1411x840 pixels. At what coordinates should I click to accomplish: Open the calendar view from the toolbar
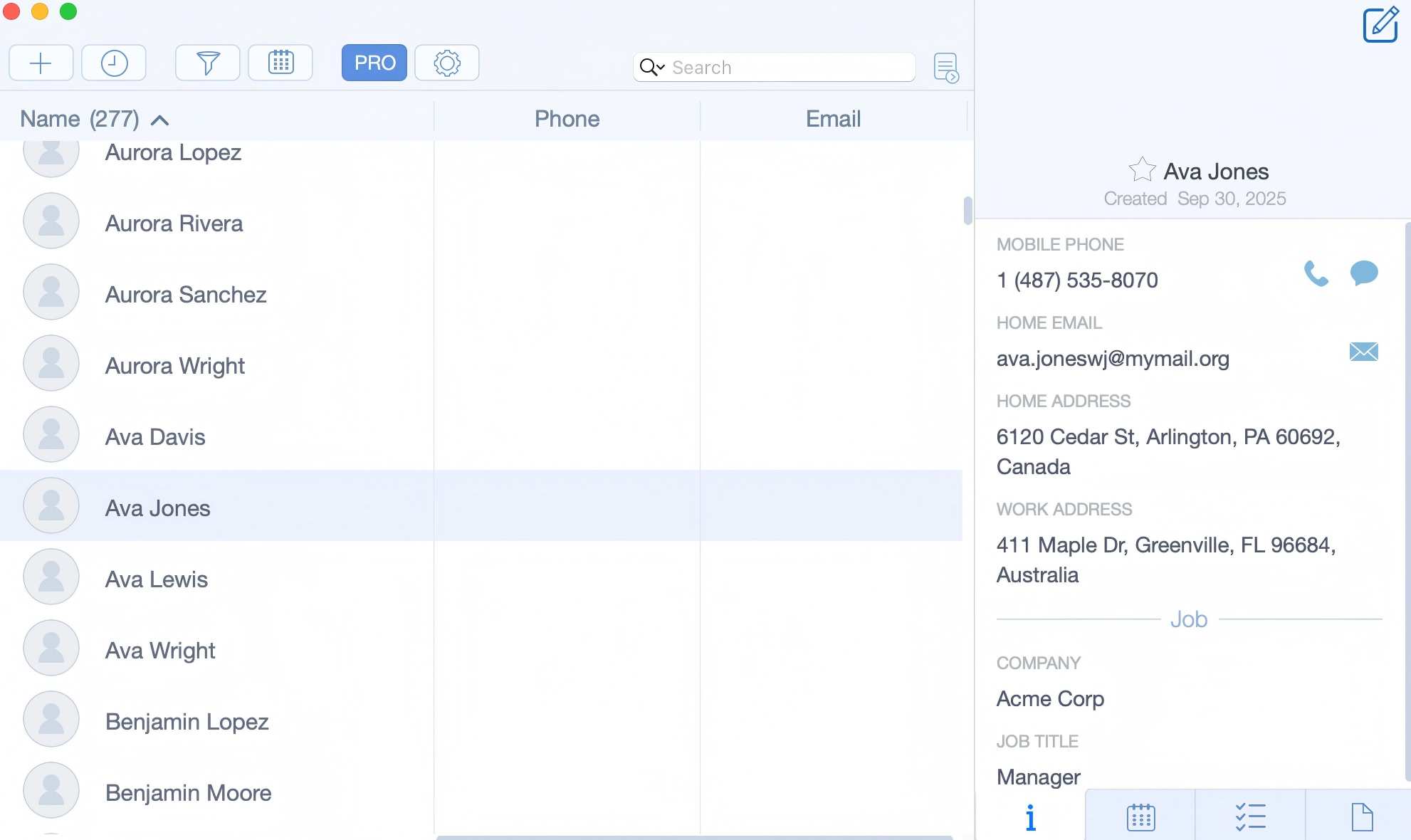pos(280,63)
